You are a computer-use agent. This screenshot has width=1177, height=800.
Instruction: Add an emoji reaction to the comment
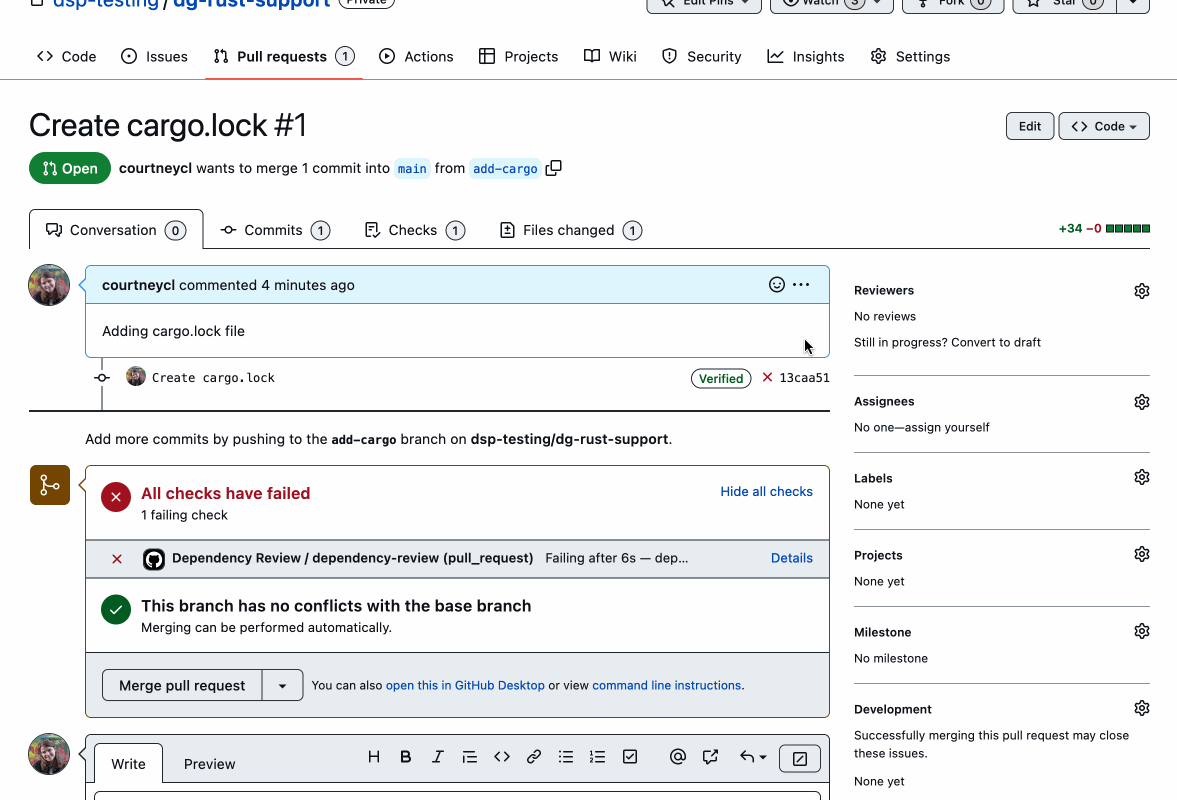pos(777,285)
